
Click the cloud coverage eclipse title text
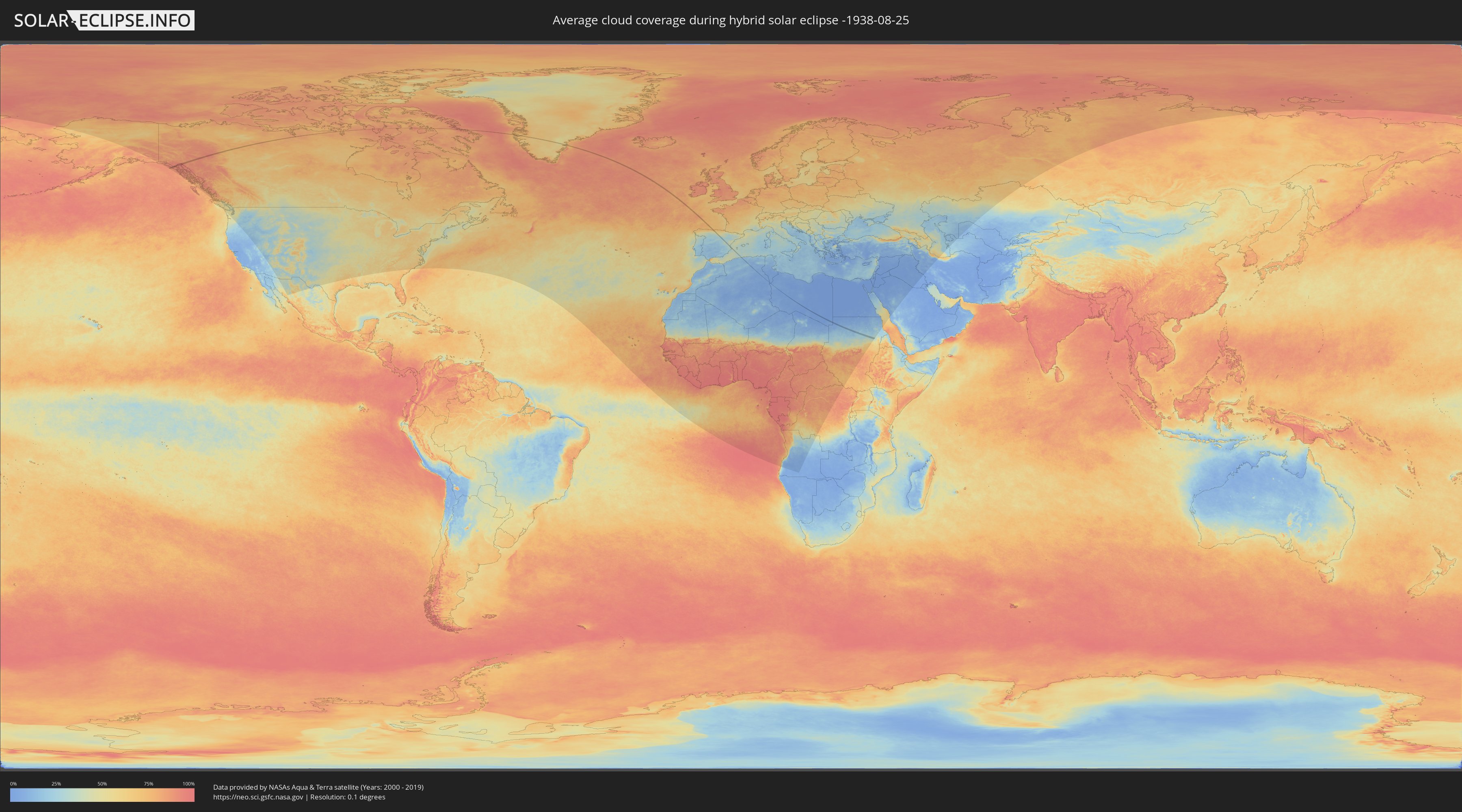pyautogui.click(x=731, y=20)
